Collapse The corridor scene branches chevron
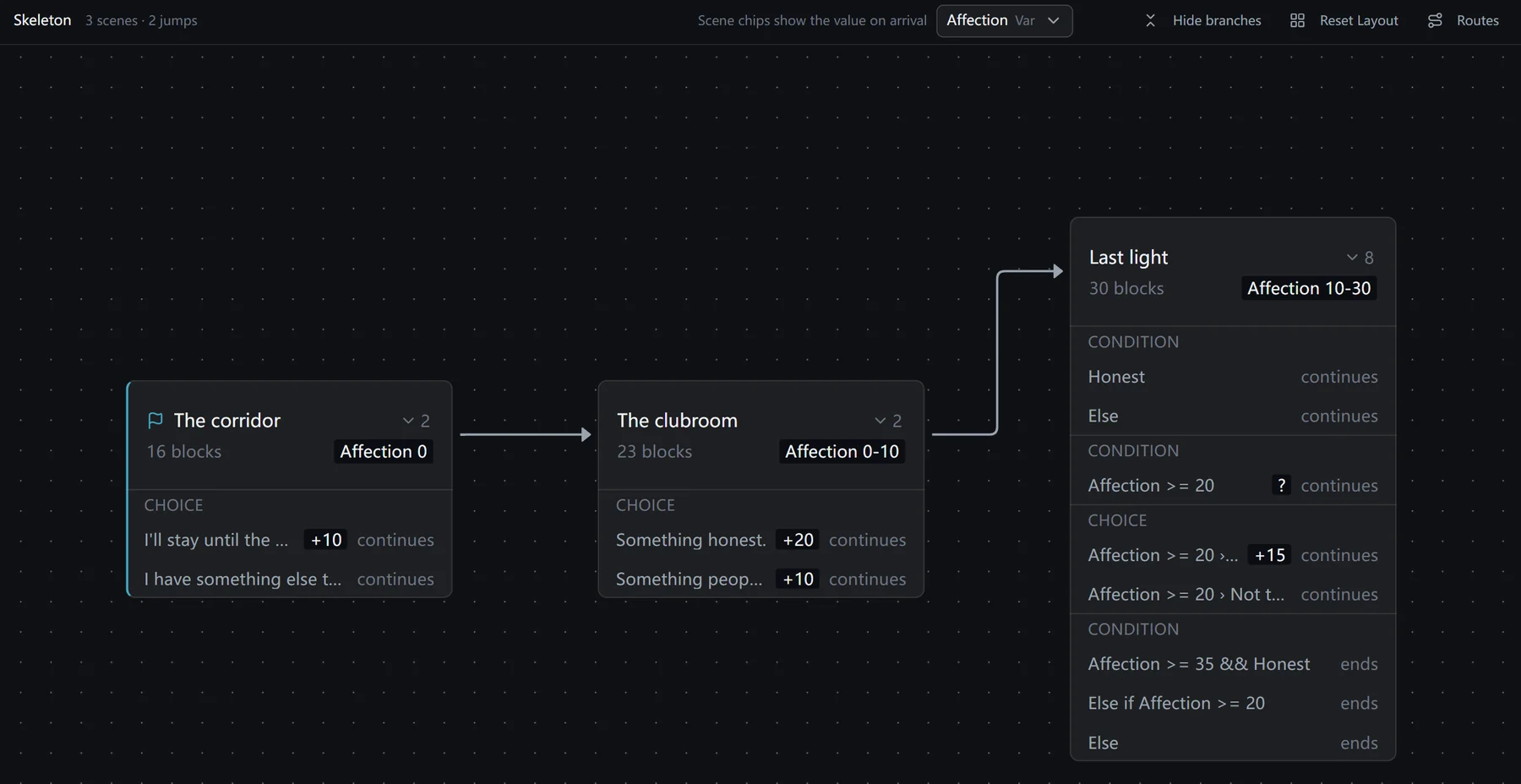The width and height of the screenshot is (1521, 784). (x=408, y=420)
